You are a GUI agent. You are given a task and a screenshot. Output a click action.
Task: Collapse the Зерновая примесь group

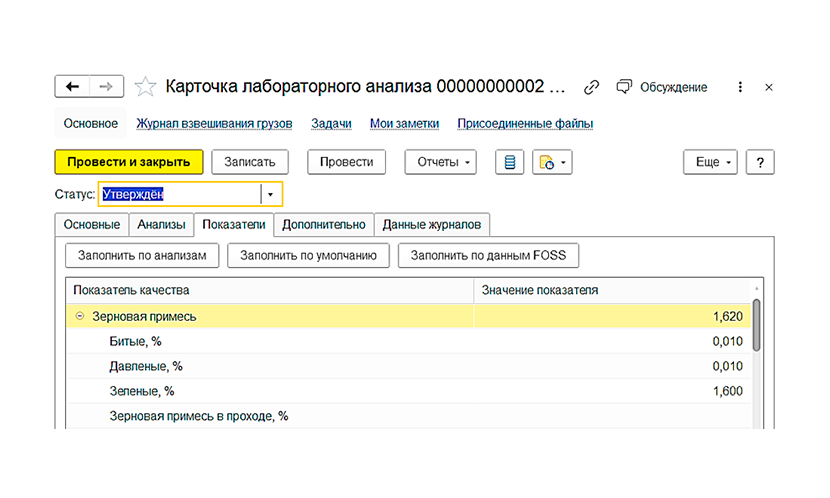coord(80,316)
